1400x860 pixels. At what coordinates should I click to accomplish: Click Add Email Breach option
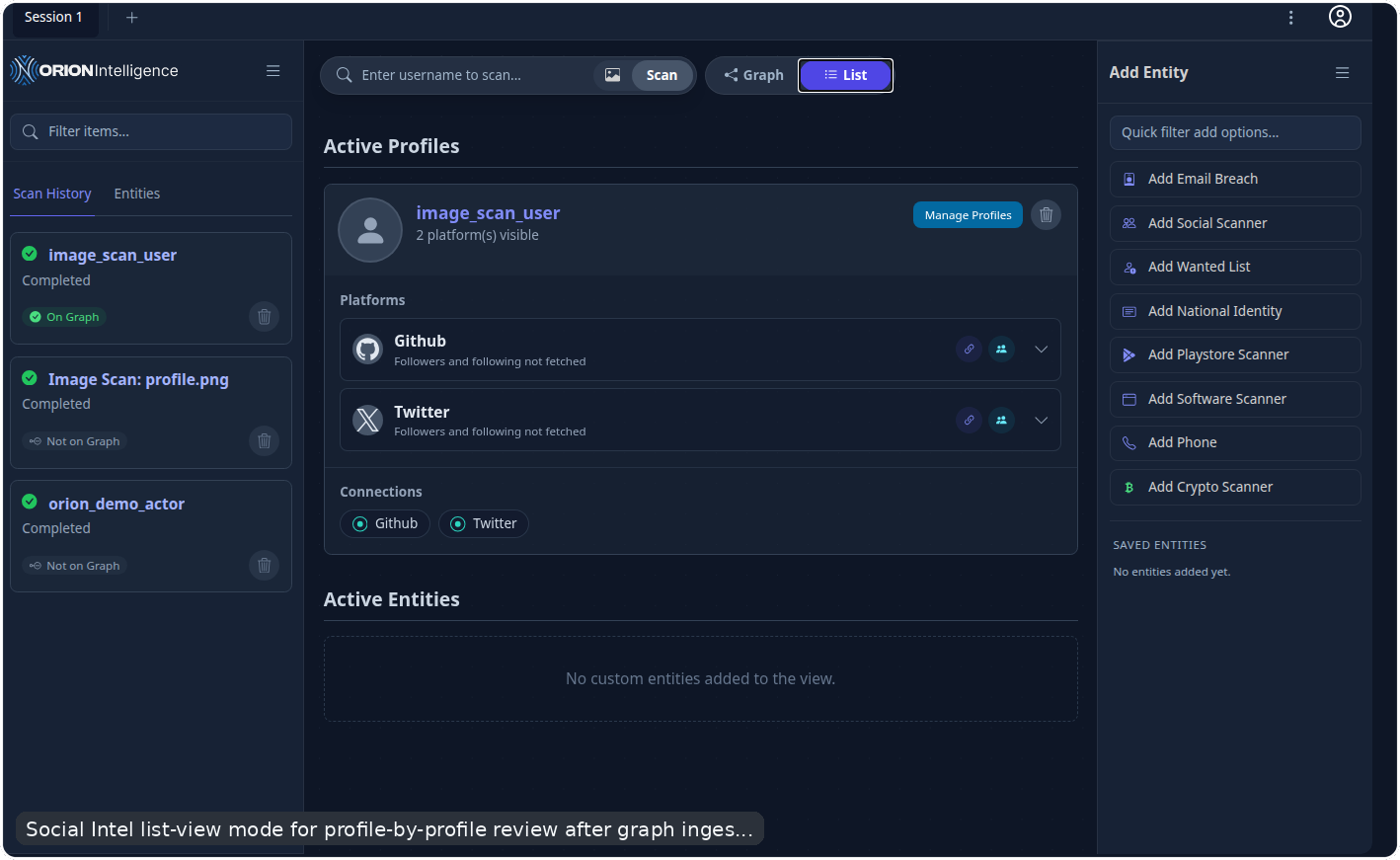click(x=1235, y=180)
